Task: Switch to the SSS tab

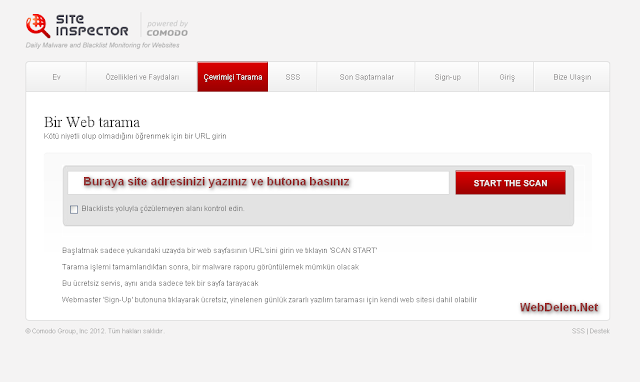Action: (293, 77)
